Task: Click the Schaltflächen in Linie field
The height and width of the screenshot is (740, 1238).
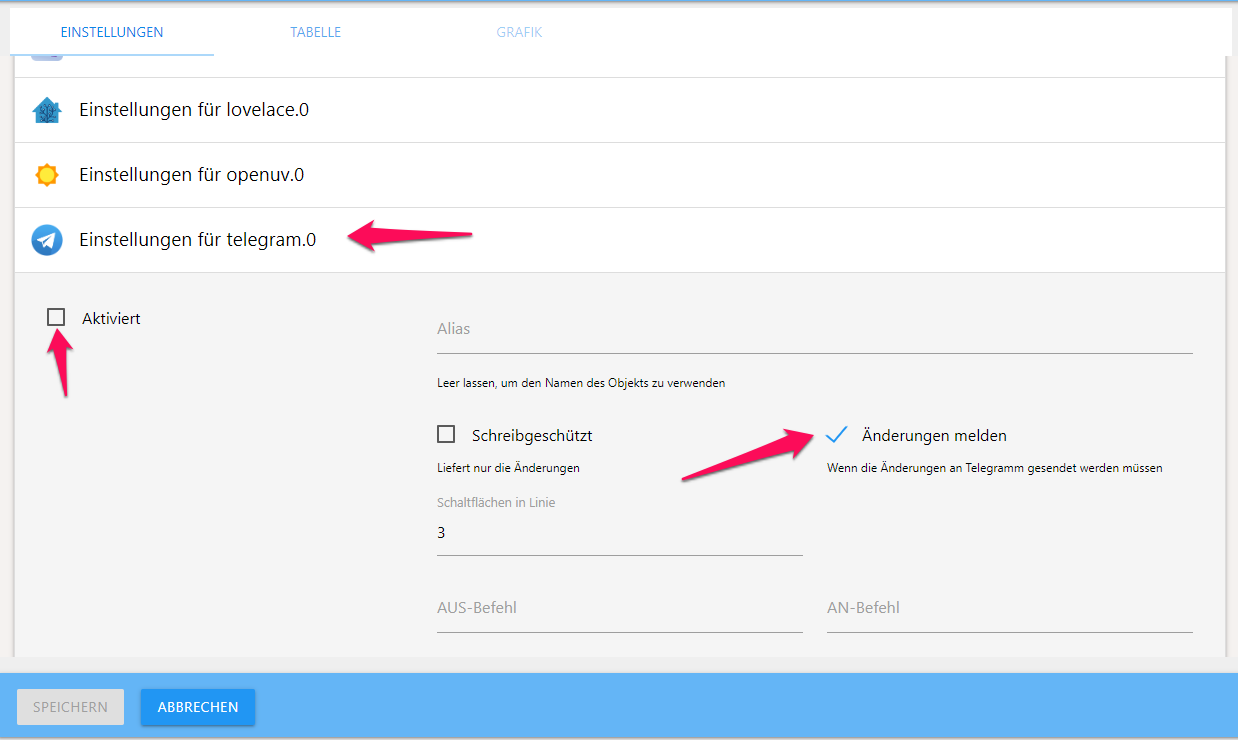Action: [620, 533]
